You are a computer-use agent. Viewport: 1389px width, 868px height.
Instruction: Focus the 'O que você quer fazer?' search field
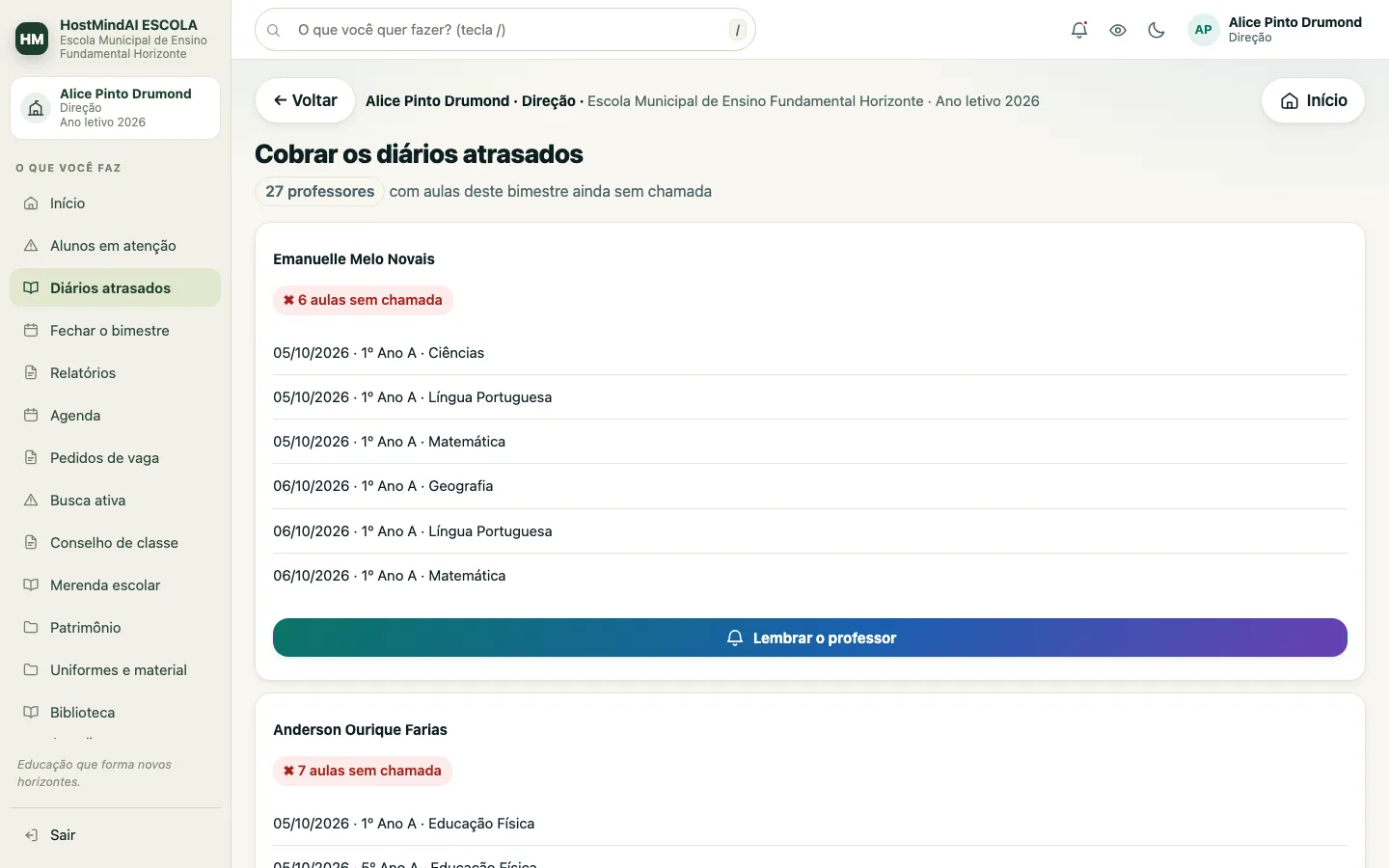[505, 30]
